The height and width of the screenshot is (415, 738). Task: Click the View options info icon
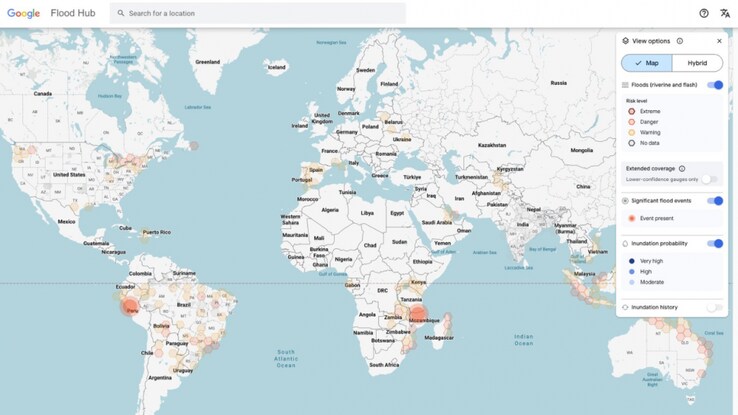[x=680, y=41]
